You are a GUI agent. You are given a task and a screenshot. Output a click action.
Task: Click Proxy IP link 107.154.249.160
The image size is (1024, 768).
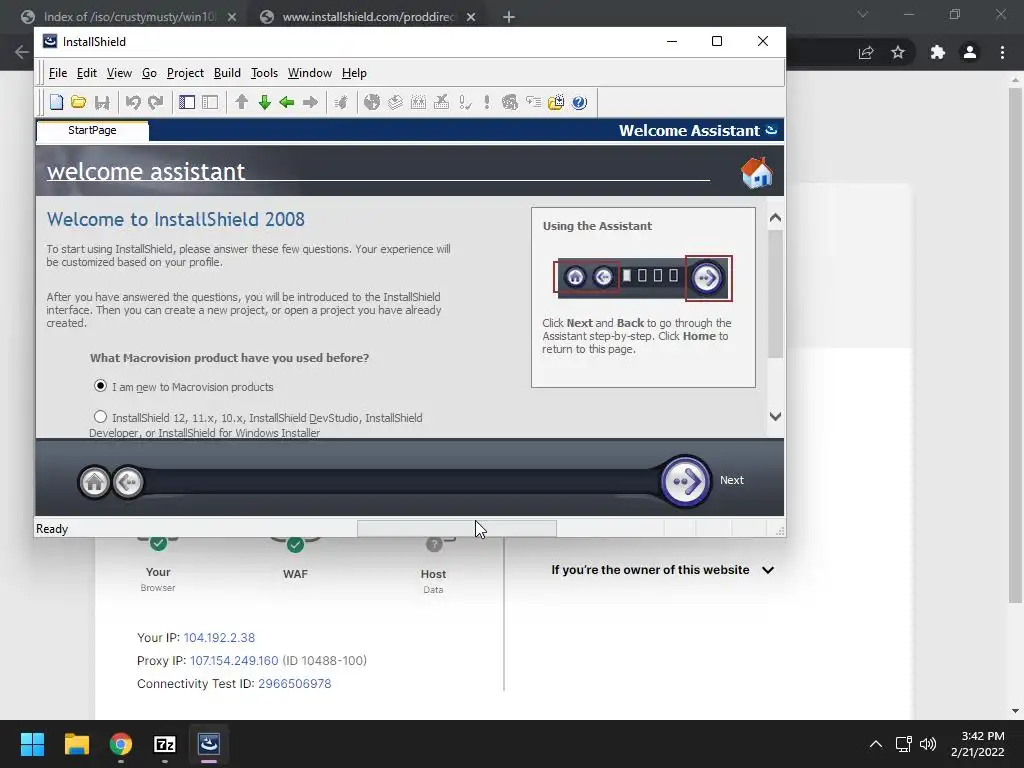point(234,661)
